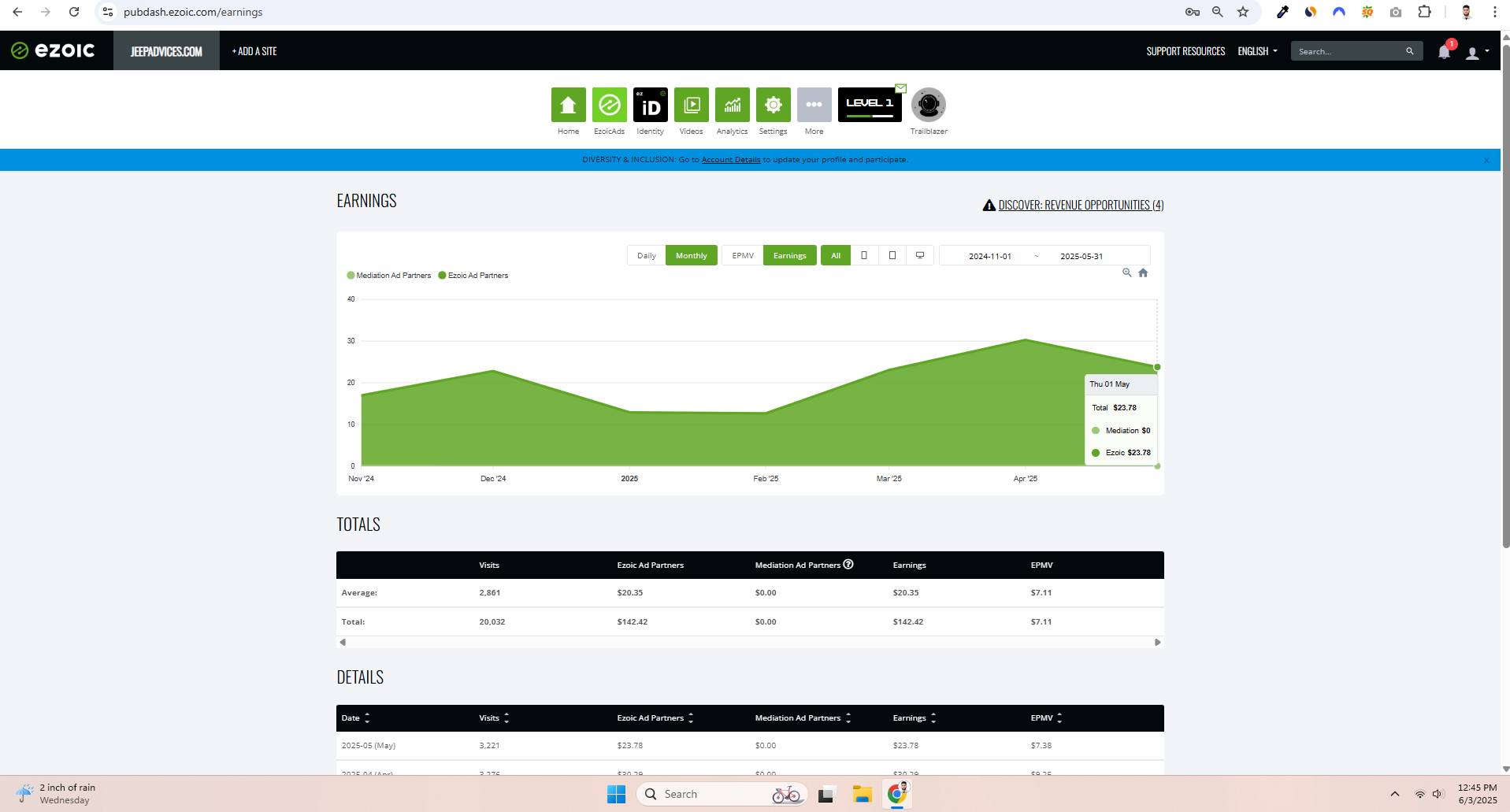
Task: Open the Trailblazer astronaut icon
Action: pyautogui.click(x=929, y=105)
